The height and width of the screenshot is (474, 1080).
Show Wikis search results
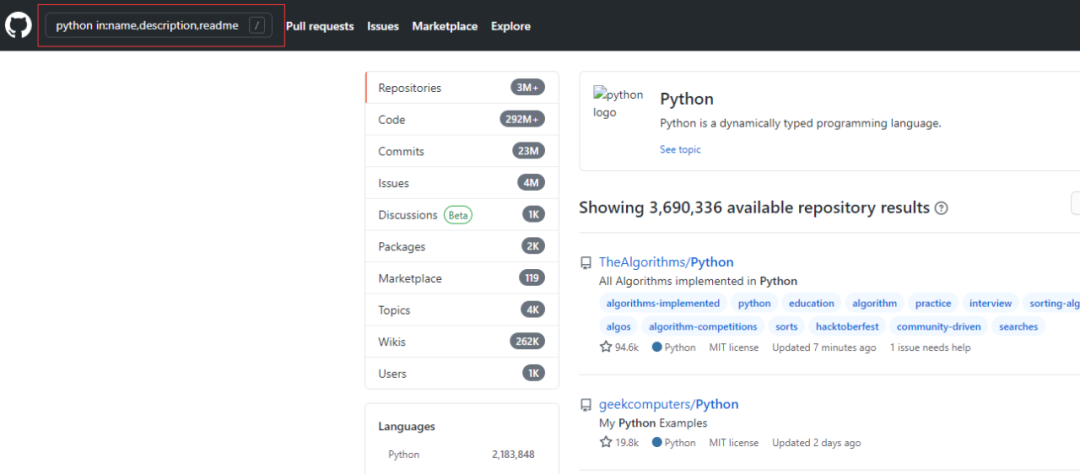pyautogui.click(x=461, y=342)
